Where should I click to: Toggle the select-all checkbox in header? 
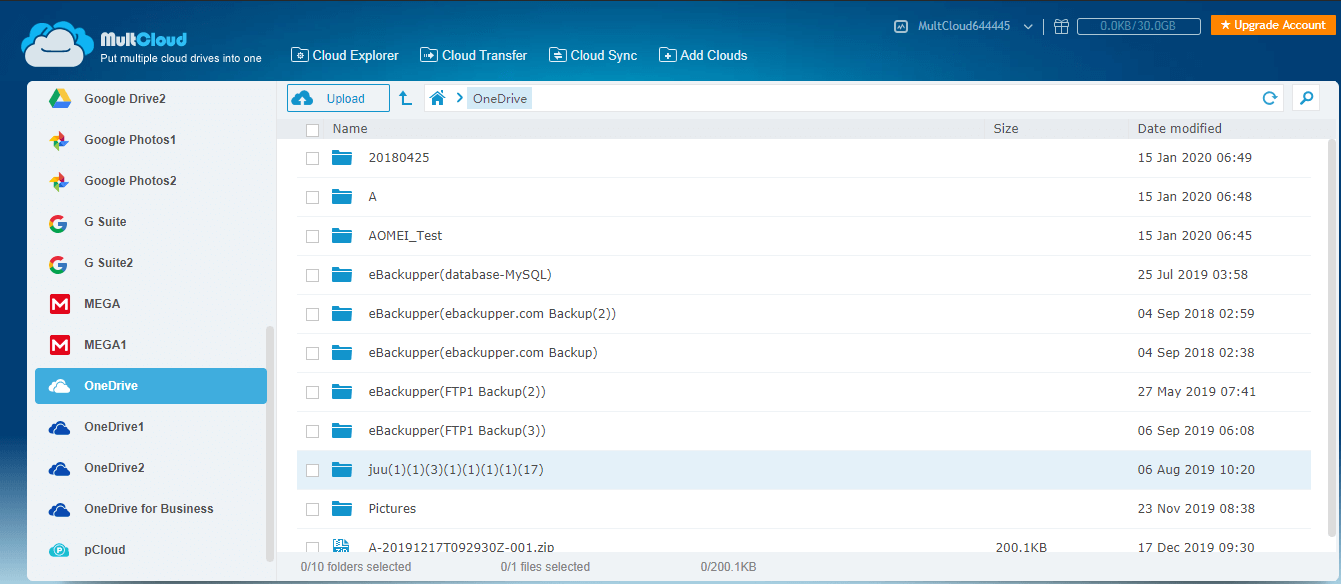click(312, 130)
